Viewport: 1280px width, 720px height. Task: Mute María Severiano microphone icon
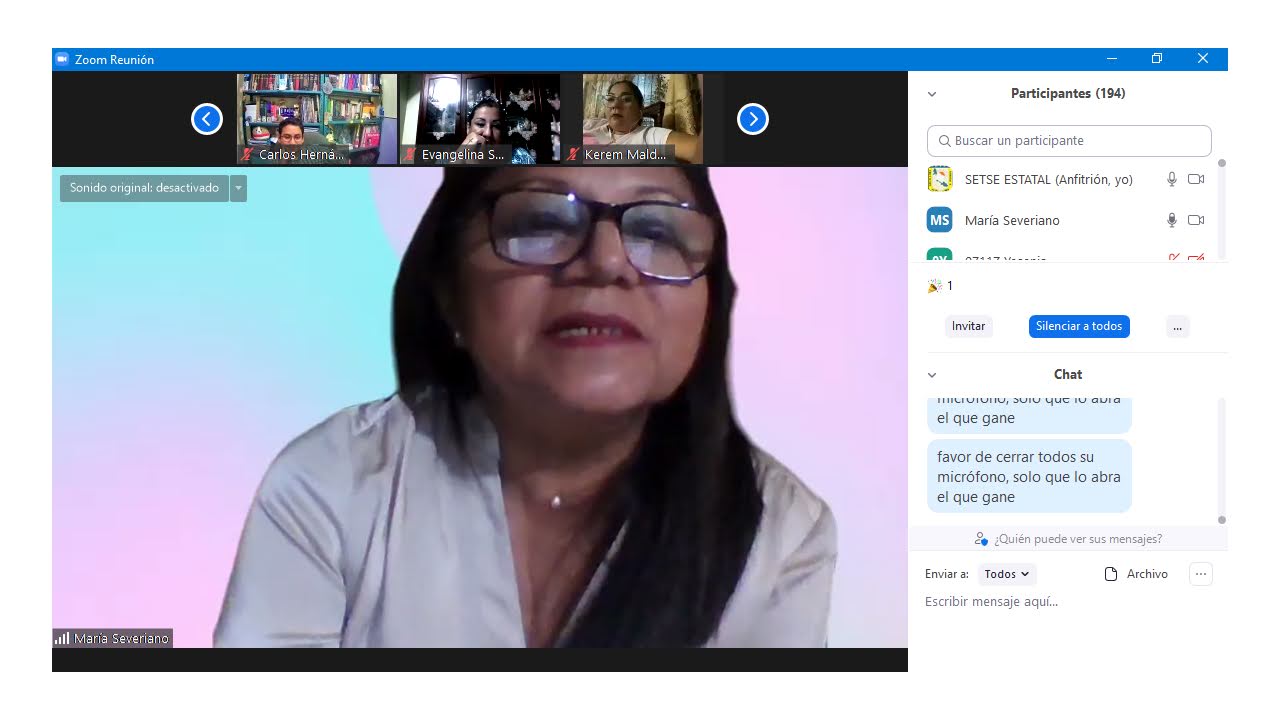(x=1172, y=220)
